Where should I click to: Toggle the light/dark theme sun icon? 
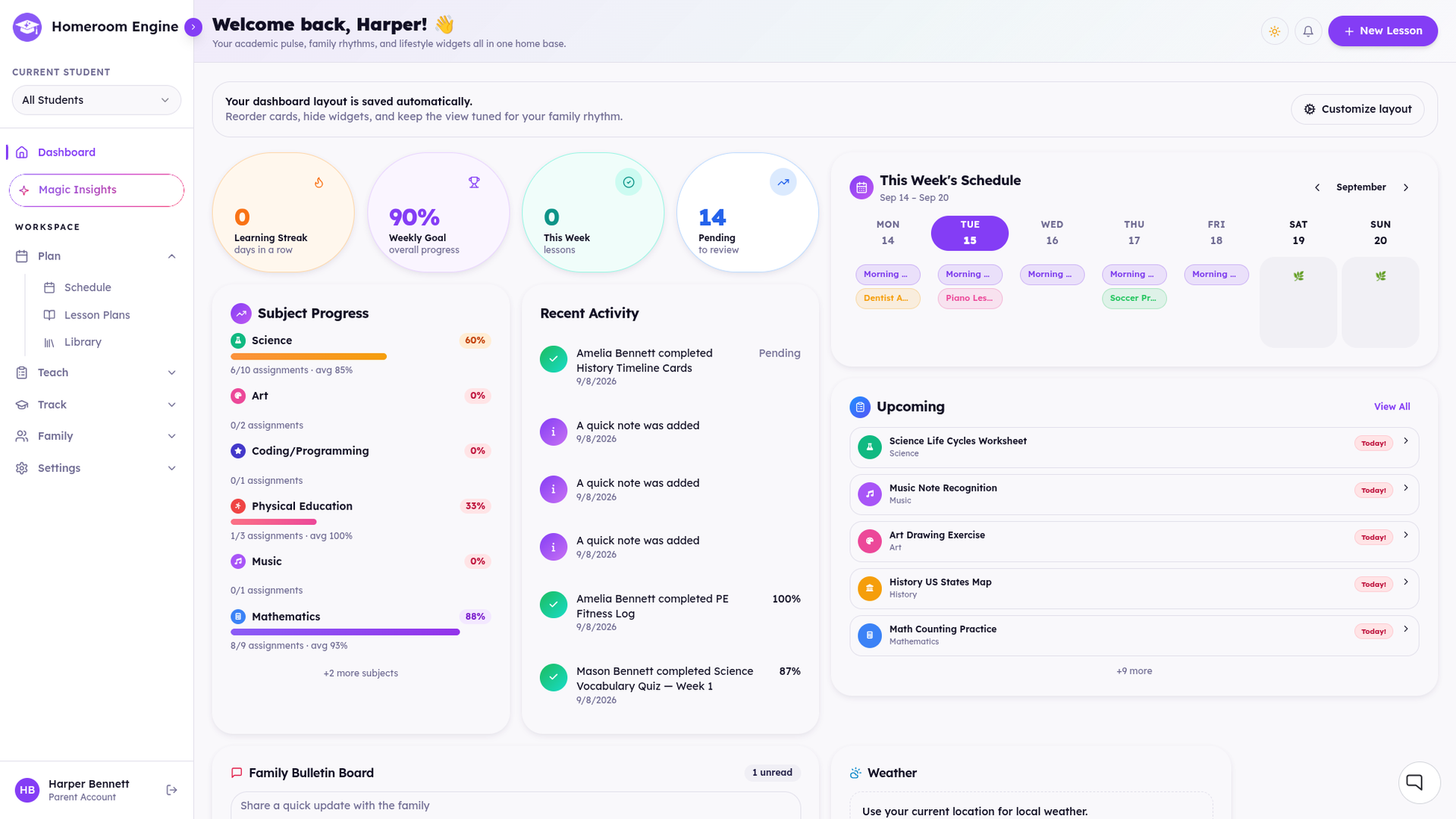[x=1275, y=31]
